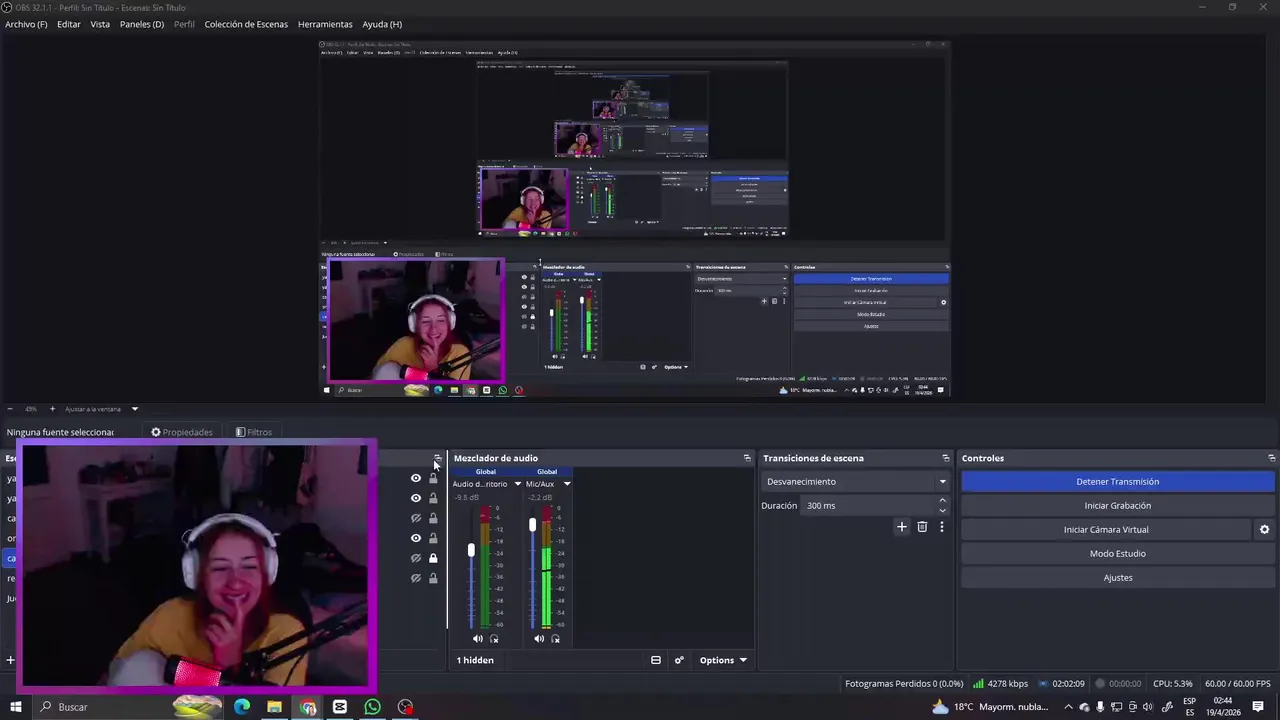This screenshot has width=1280, height=720.
Task: Open Paneles (D) menu
Action: [142, 24]
